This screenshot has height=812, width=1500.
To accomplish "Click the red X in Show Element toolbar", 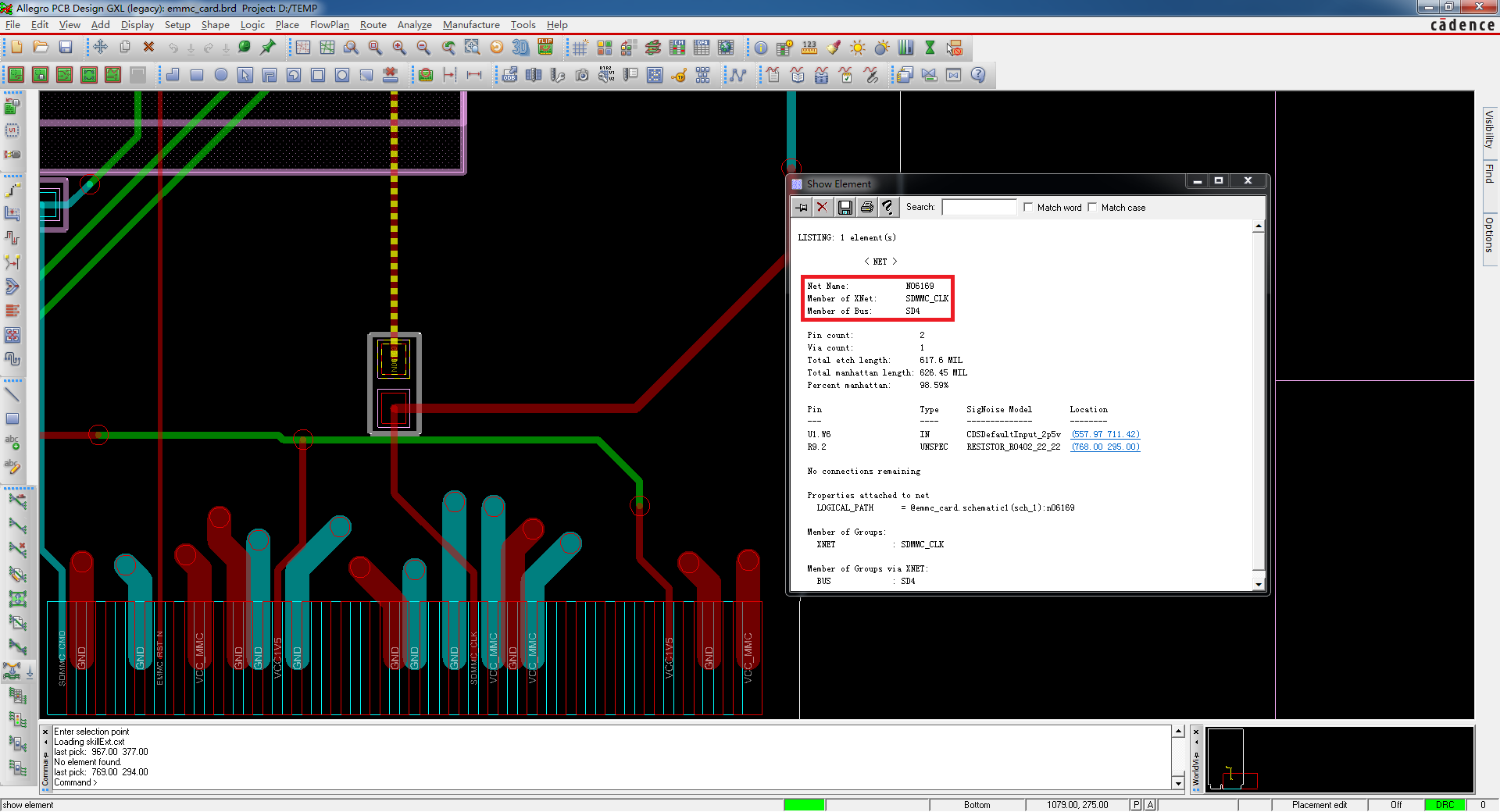I will 822,207.
